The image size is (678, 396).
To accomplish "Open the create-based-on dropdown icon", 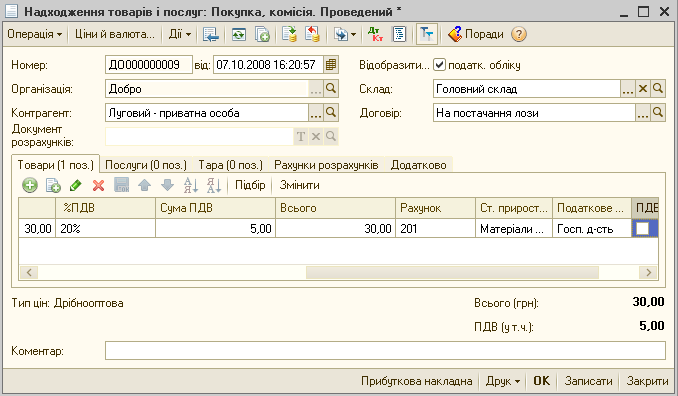I will 345,34.
